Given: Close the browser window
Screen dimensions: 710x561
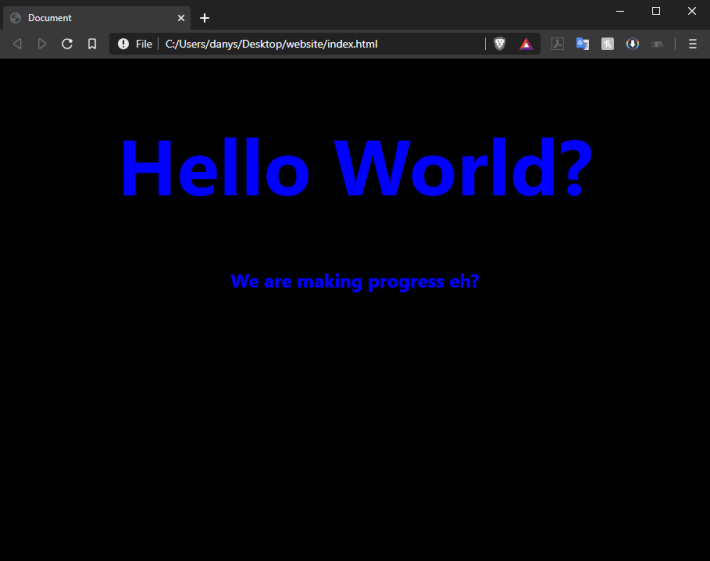Looking at the screenshot, I should pyautogui.click(x=691, y=11).
